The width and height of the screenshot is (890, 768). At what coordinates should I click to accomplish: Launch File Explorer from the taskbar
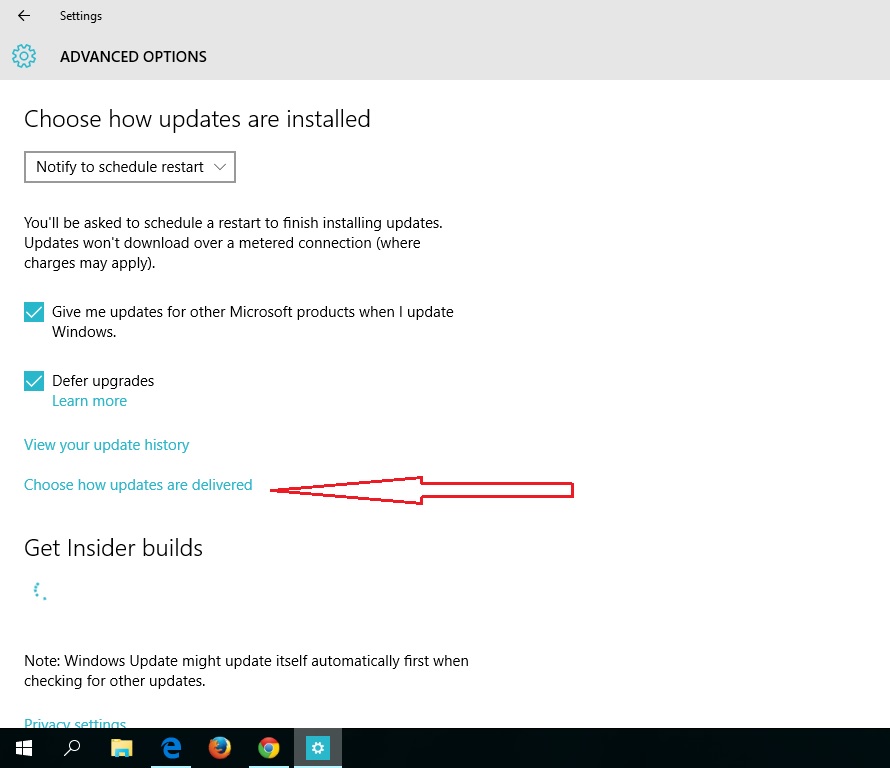121,747
